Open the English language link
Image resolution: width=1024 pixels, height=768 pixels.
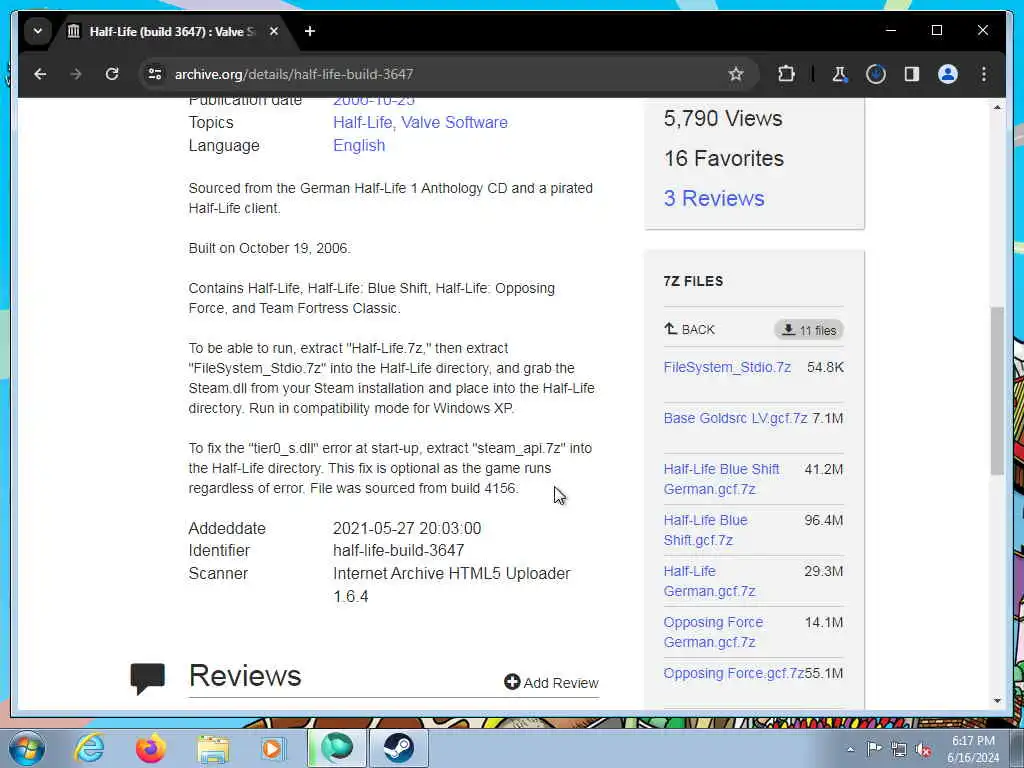[x=359, y=145]
